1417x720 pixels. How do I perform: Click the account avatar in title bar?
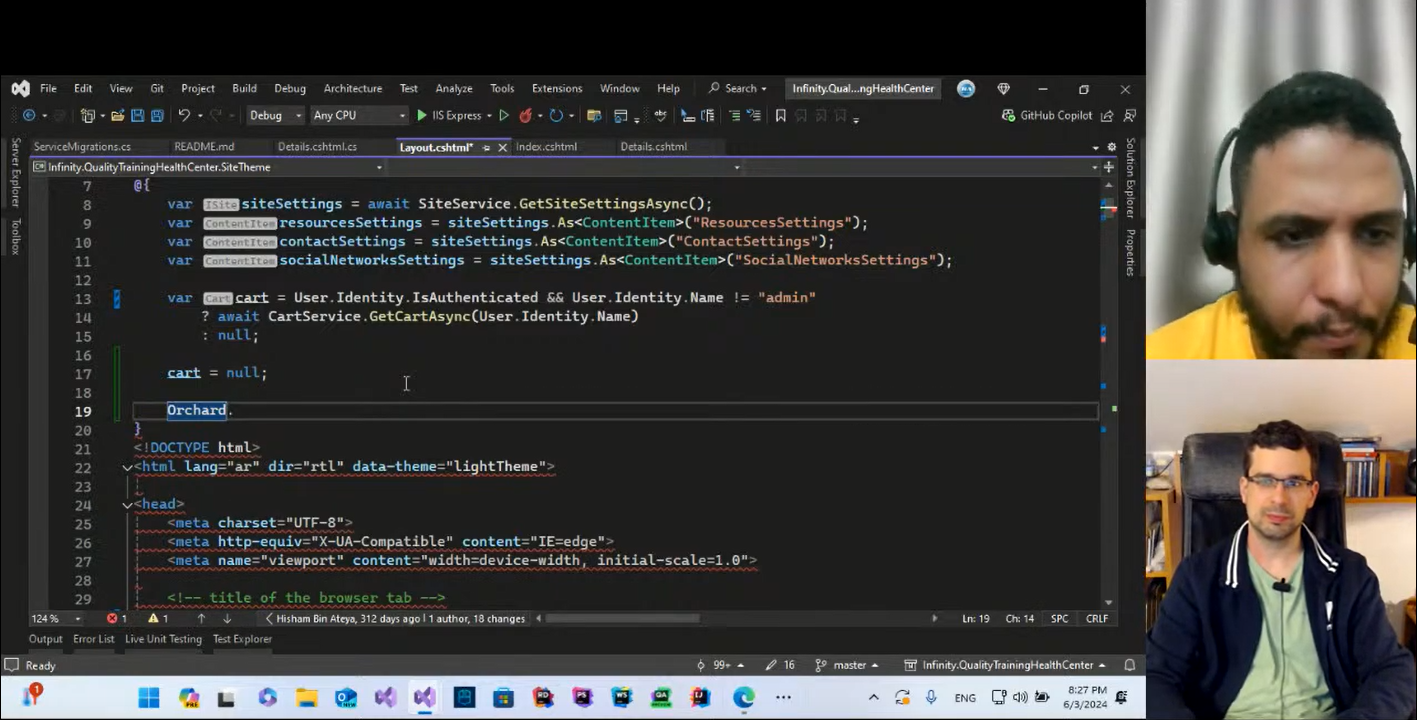click(966, 89)
